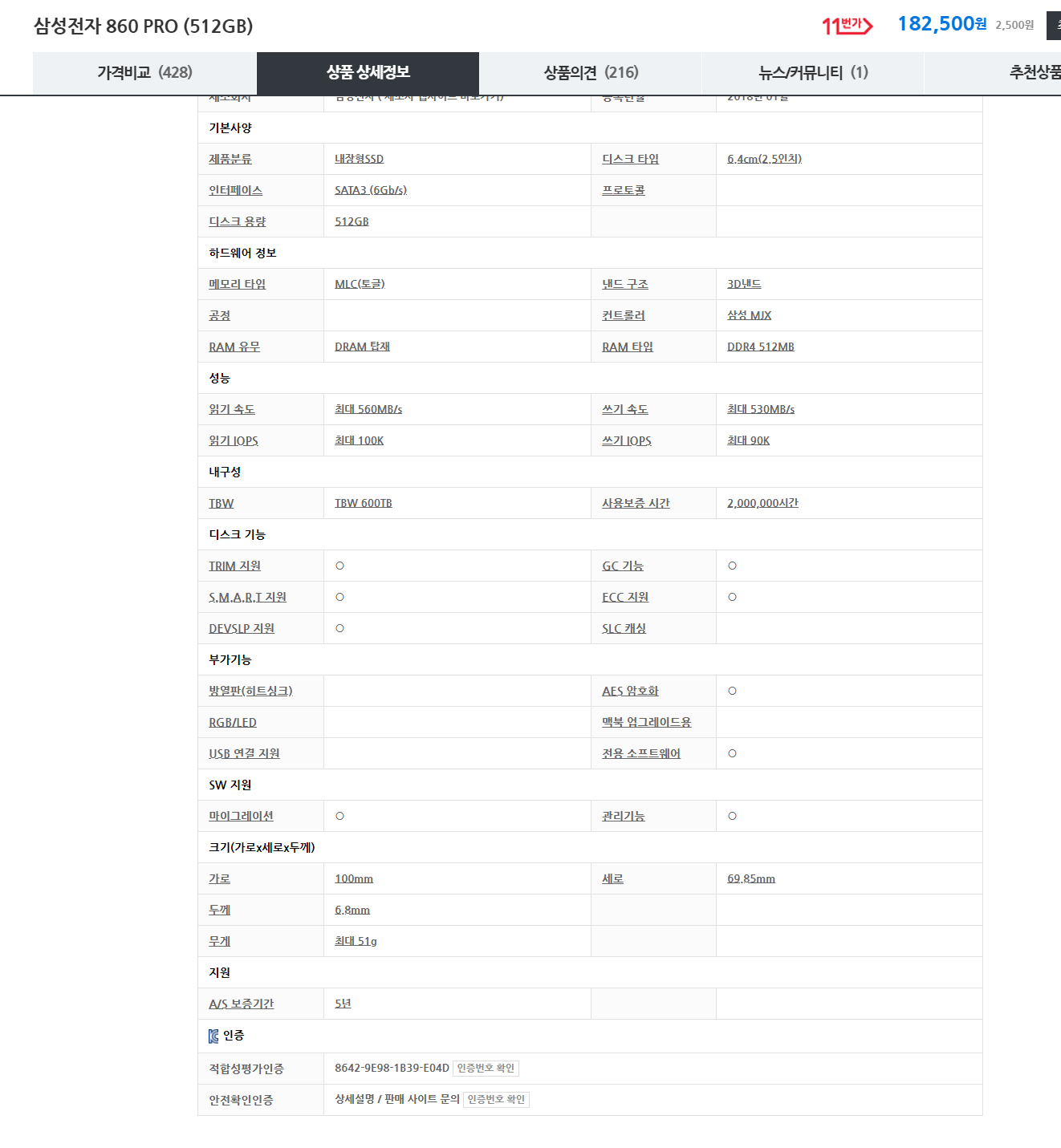Open the 전용 소프트웨어 term link

[641, 753]
